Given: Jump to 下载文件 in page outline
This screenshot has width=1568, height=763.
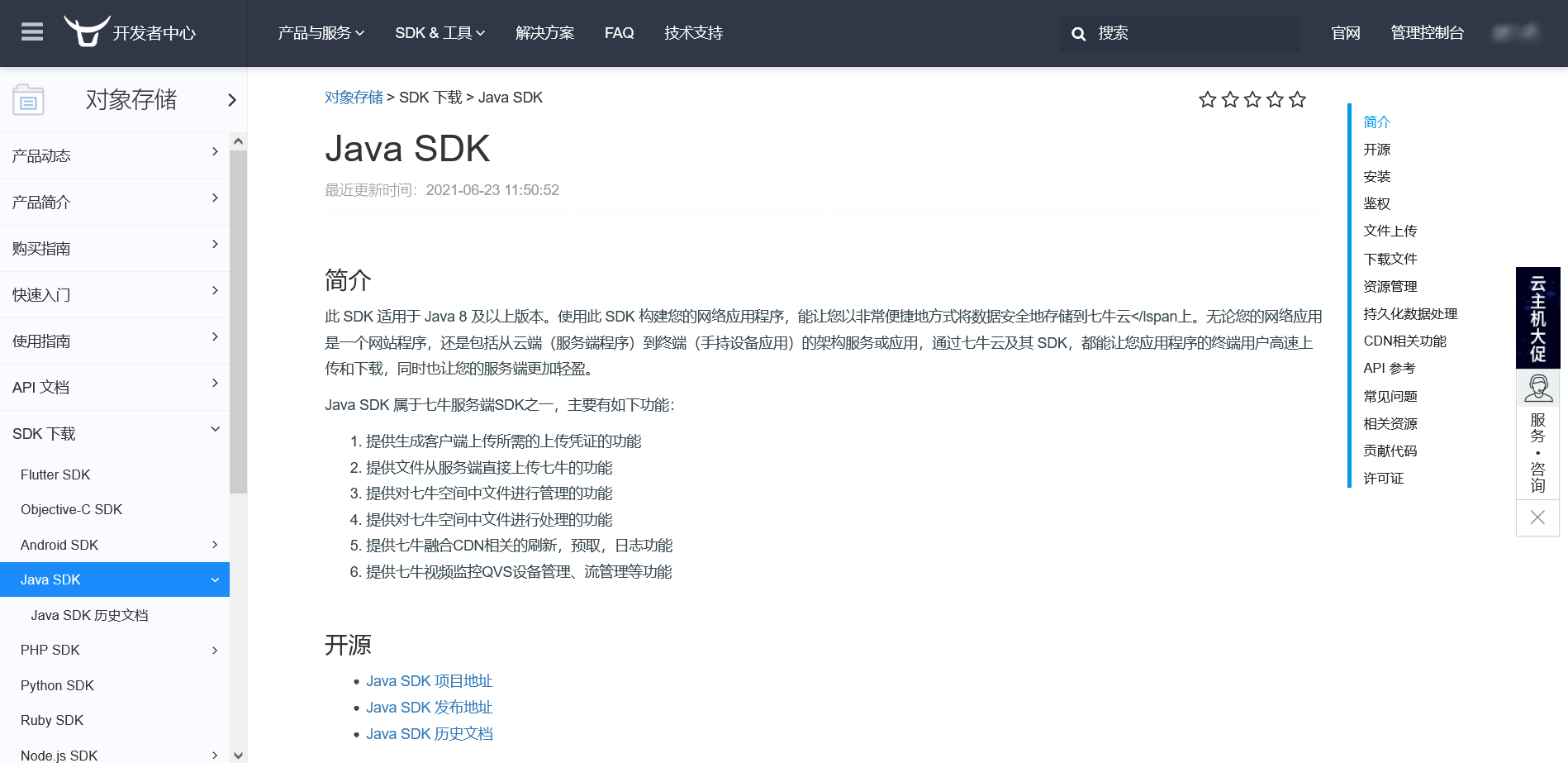Looking at the screenshot, I should coord(1390,259).
